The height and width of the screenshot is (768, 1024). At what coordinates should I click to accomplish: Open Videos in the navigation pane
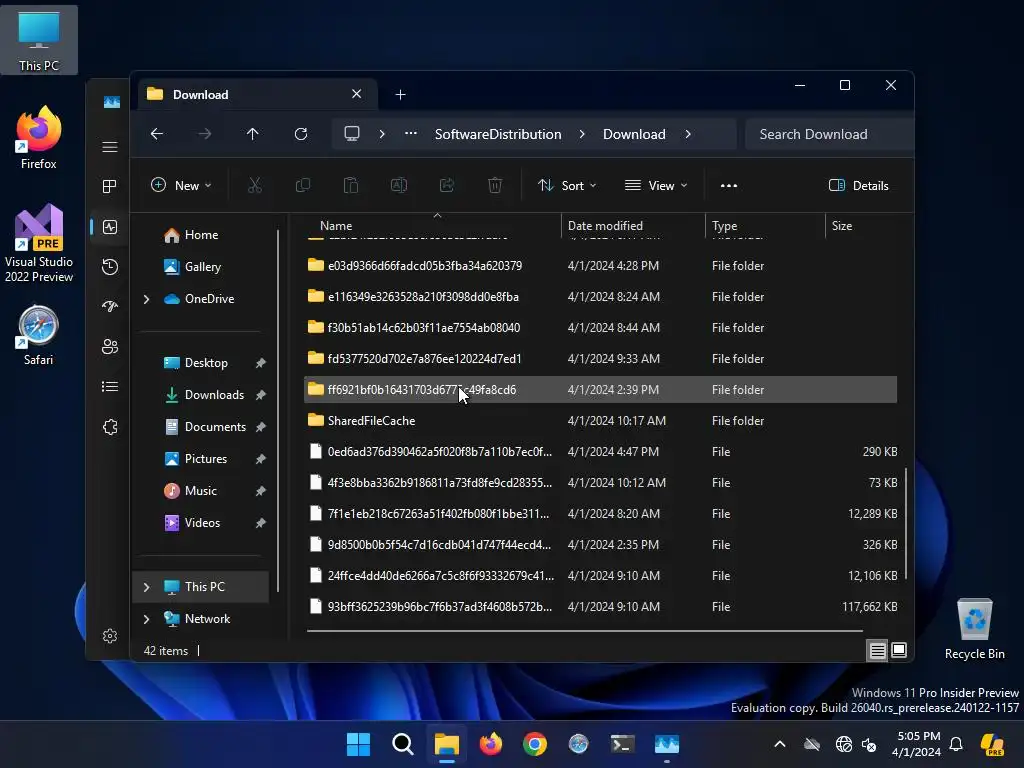[202, 523]
